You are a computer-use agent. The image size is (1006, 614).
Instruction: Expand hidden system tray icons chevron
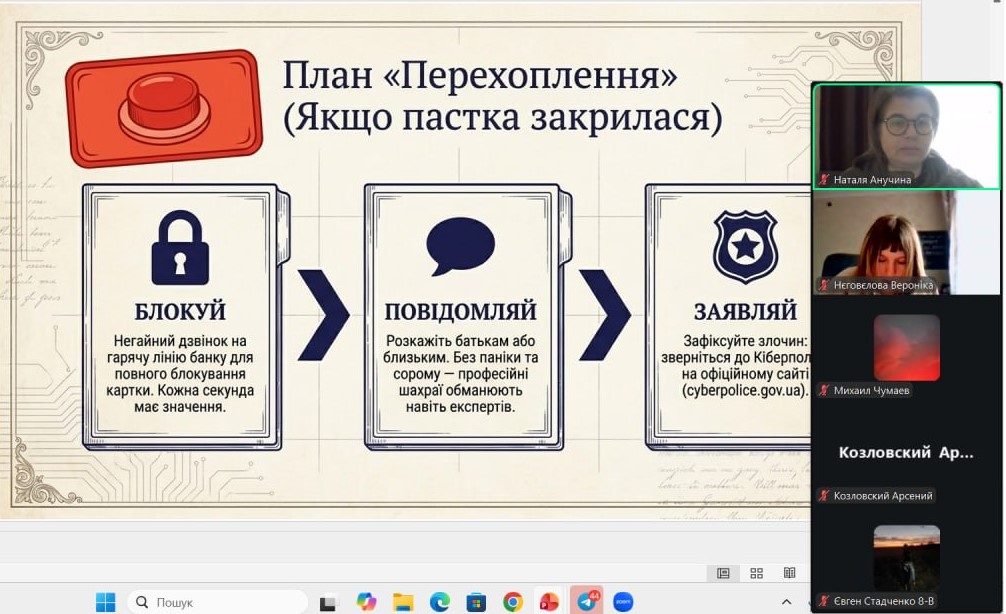tap(786, 602)
